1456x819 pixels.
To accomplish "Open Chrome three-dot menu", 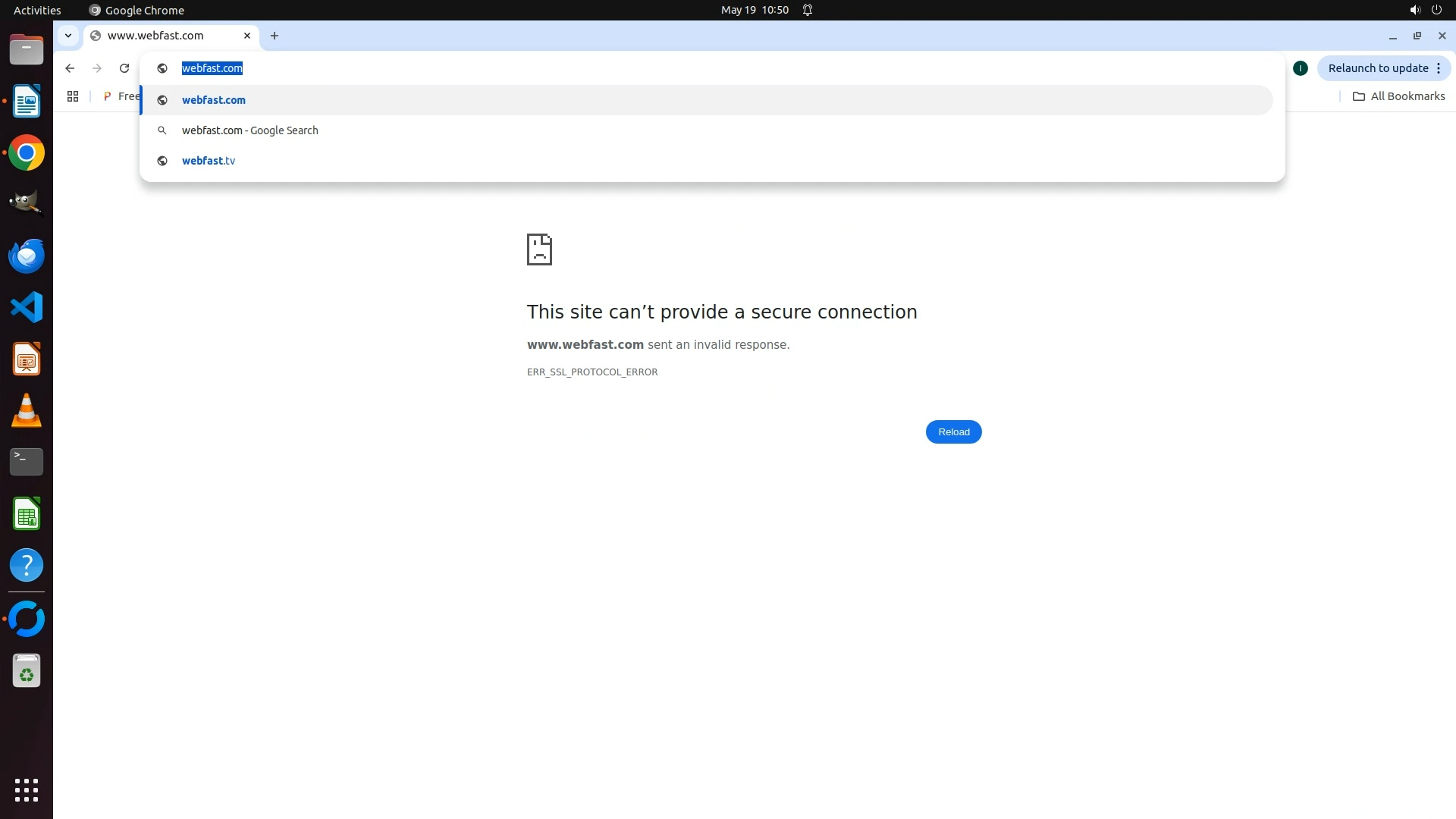I will pos(1439,68).
